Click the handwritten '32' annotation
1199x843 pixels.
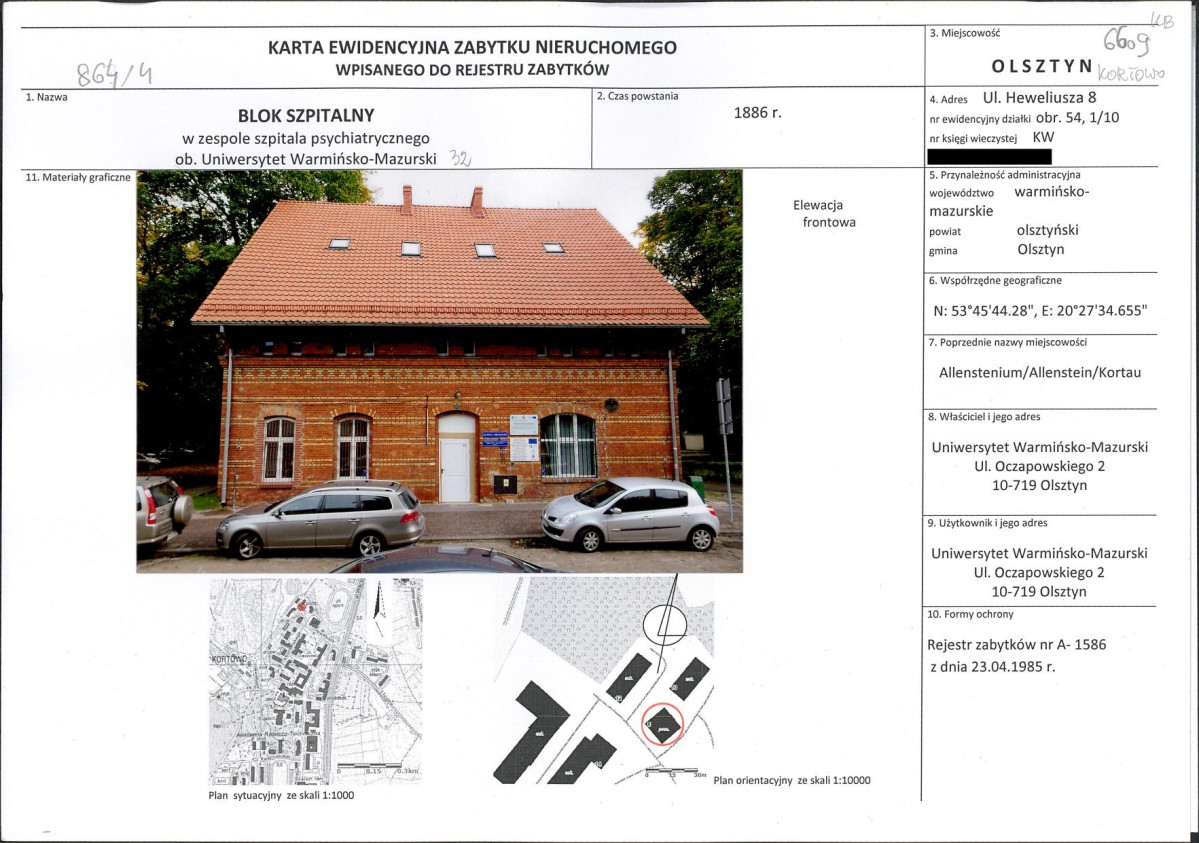[459, 156]
